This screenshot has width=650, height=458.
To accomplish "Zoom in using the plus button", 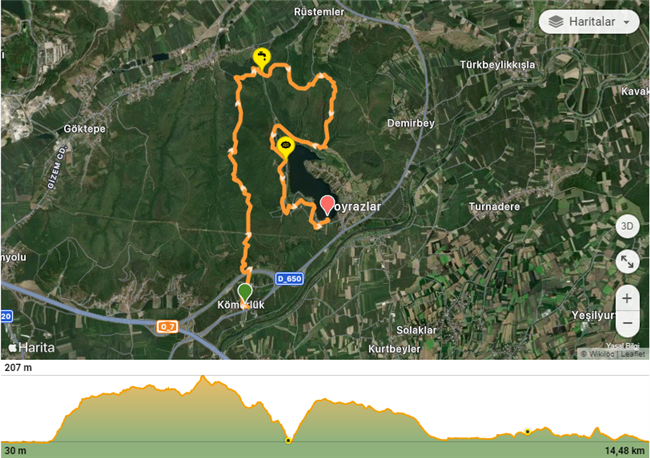I will (x=627, y=298).
